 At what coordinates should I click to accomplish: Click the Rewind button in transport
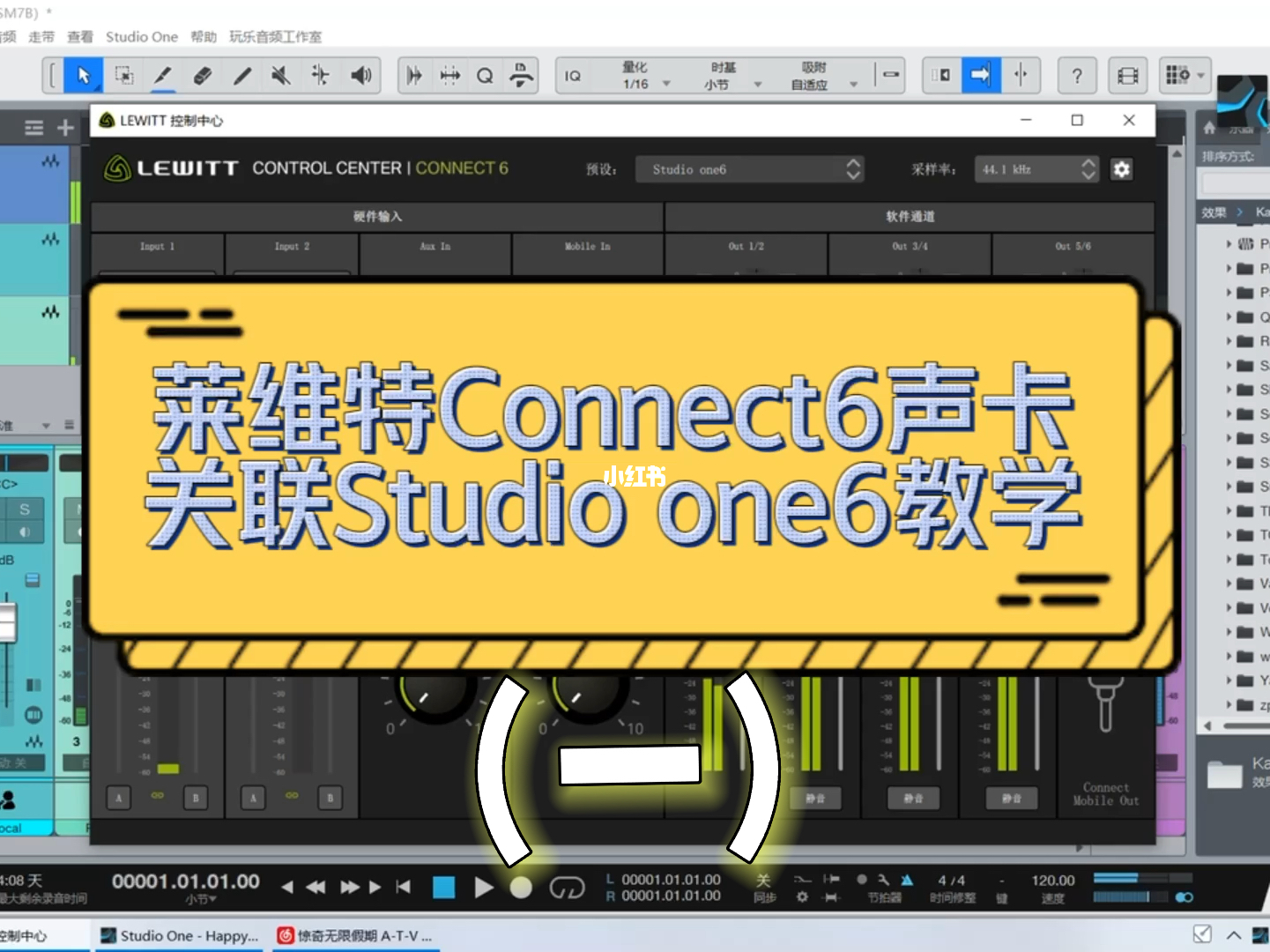[316, 888]
